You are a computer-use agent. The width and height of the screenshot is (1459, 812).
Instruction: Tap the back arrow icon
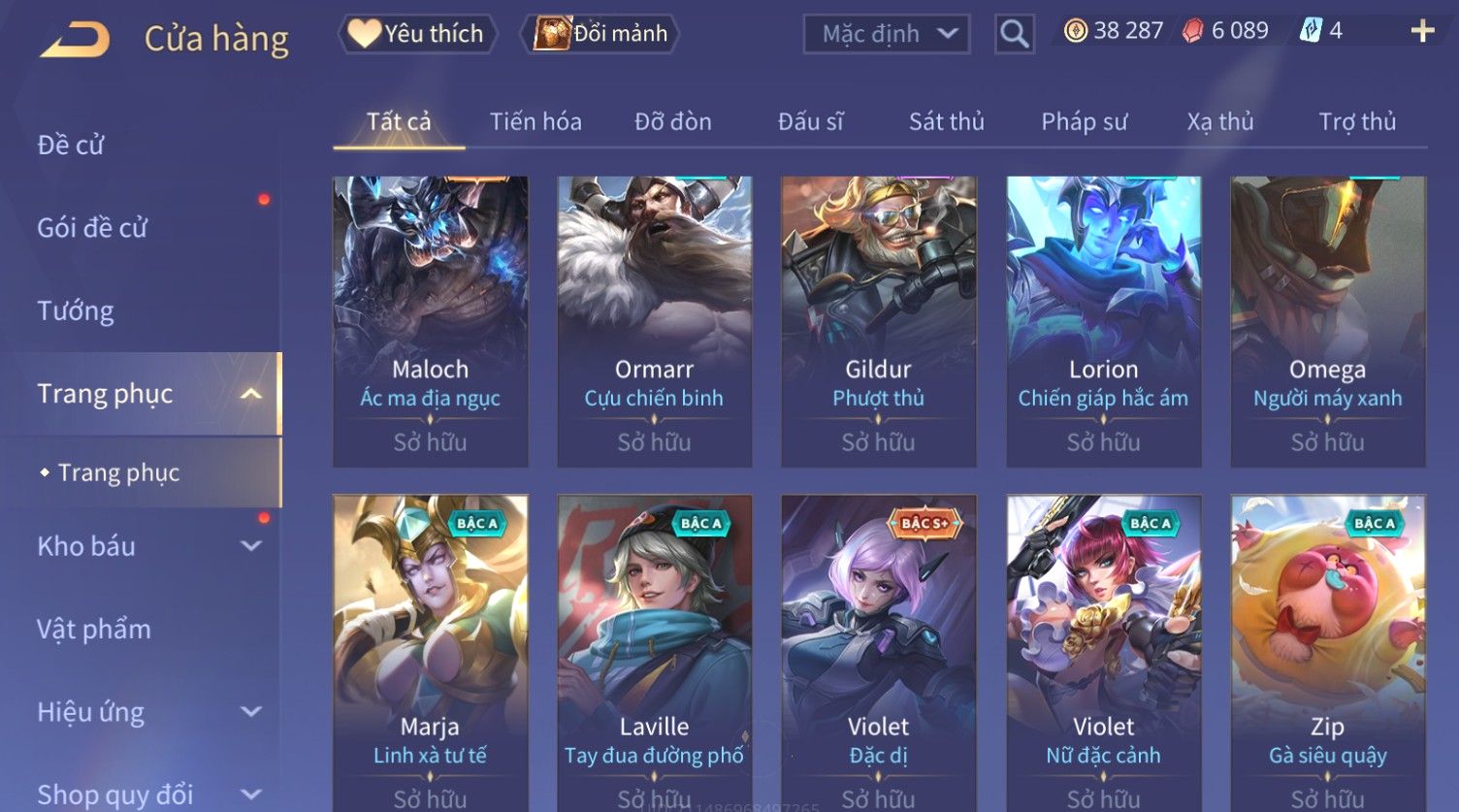coord(75,39)
